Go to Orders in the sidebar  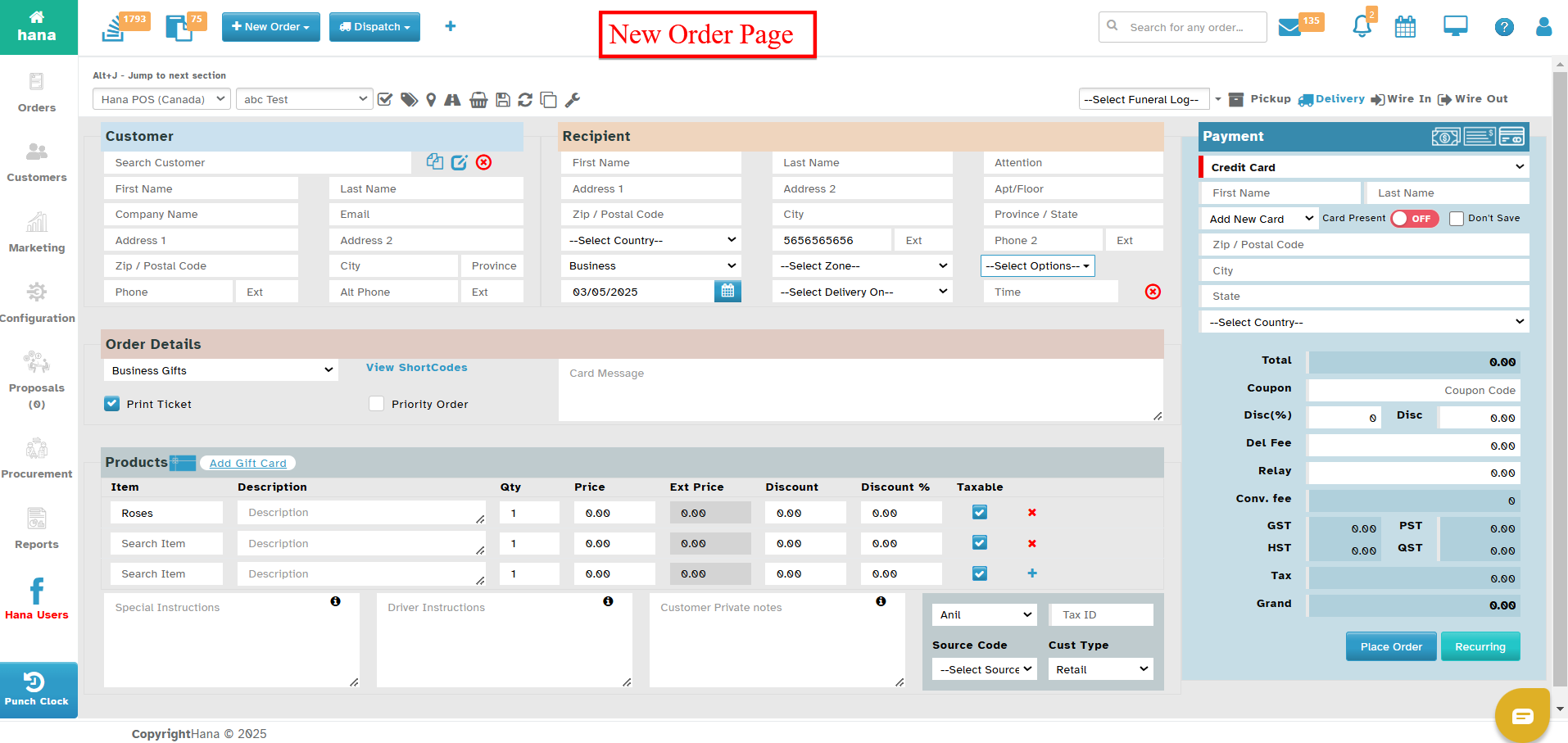[37, 93]
